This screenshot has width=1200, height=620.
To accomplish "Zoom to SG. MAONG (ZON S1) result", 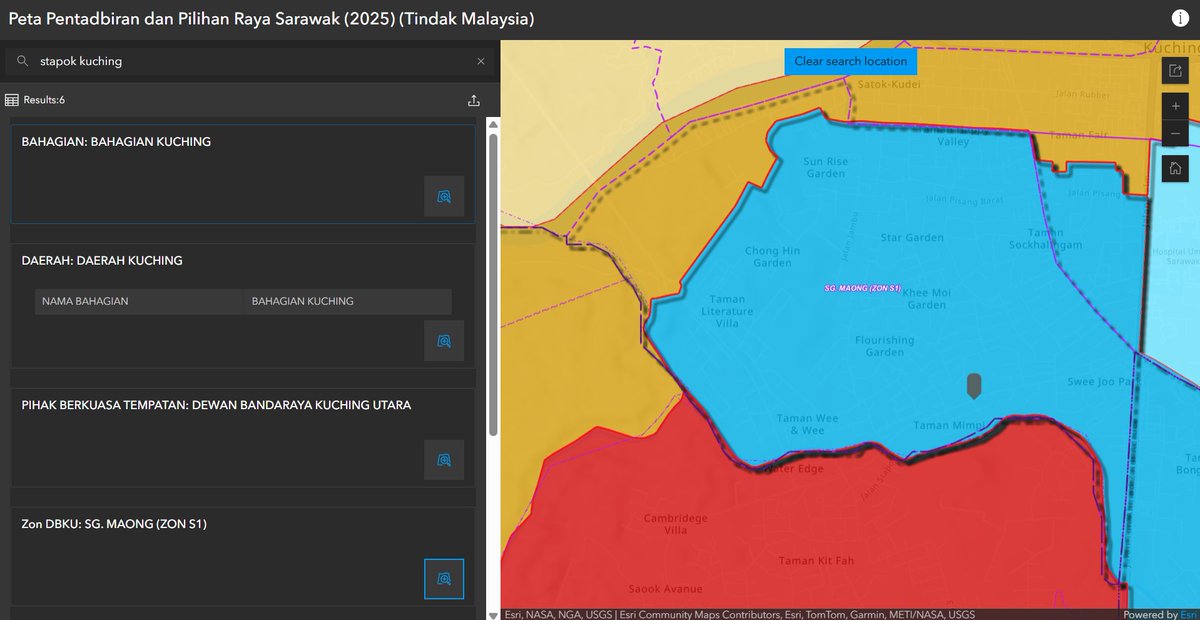I will pos(443,578).
